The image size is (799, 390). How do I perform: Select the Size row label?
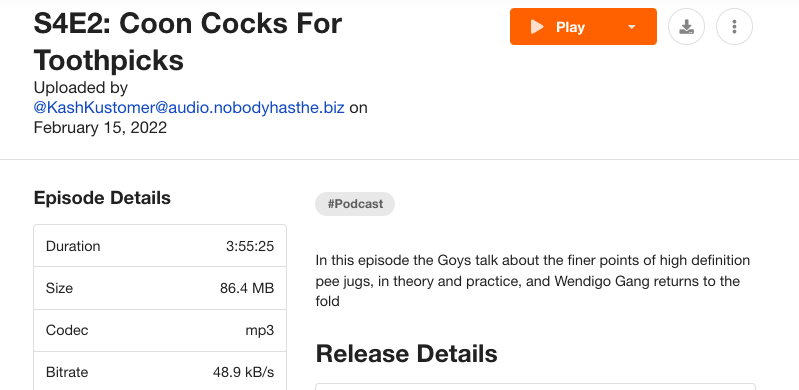point(59,288)
